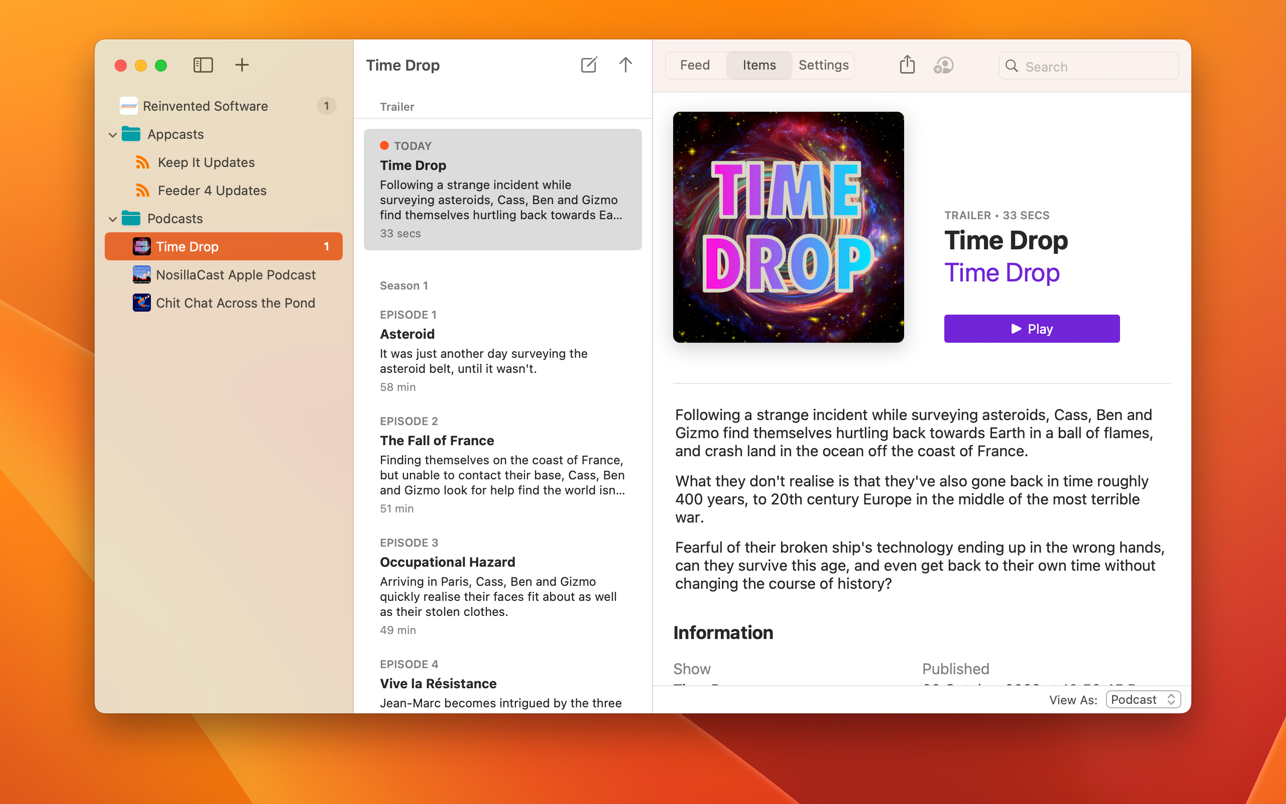Click the accounts icon in toolbar
This screenshot has height=804, width=1286.
tap(943, 65)
